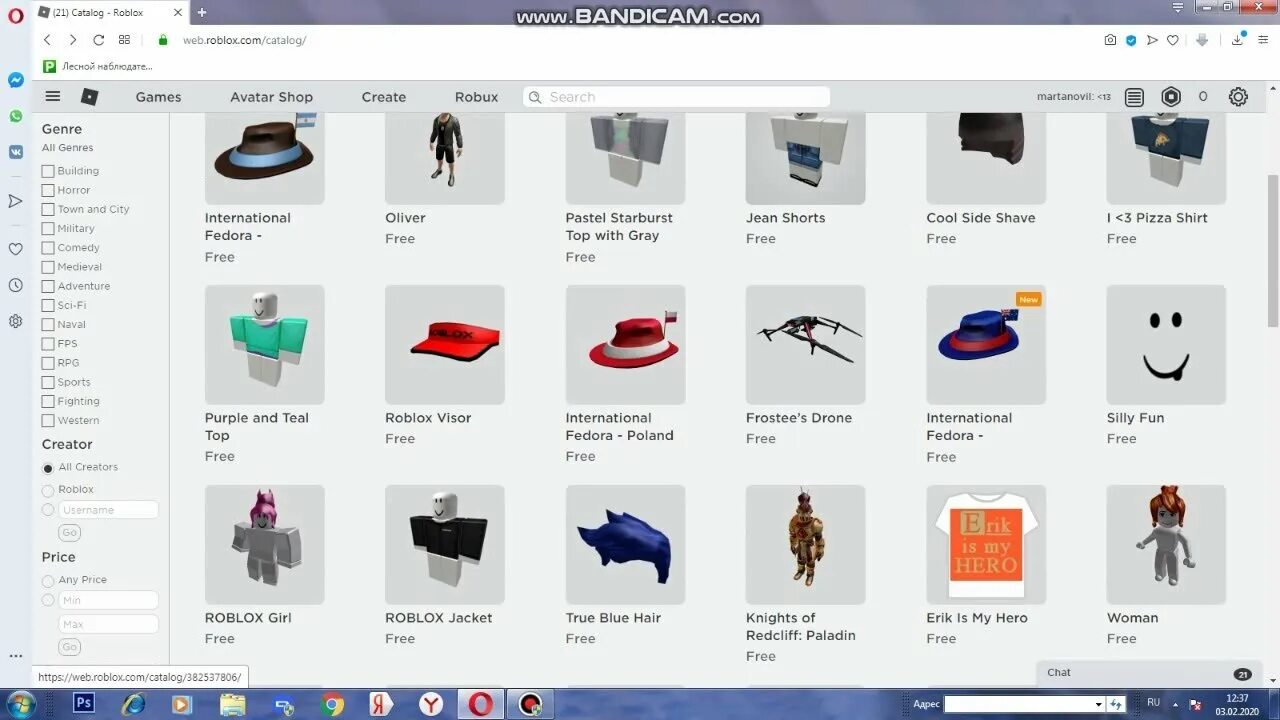Click Opera browser back arrow
Image resolution: width=1280 pixels, height=720 pixels.
point(47,40)
